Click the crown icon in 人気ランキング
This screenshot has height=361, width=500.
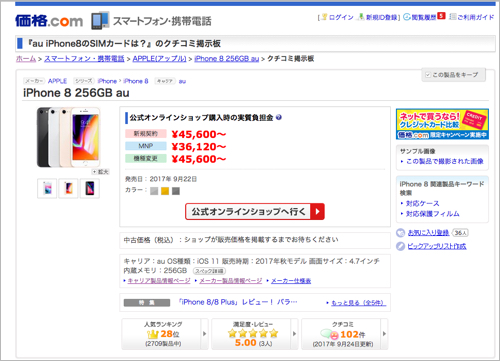pos(152,334)
